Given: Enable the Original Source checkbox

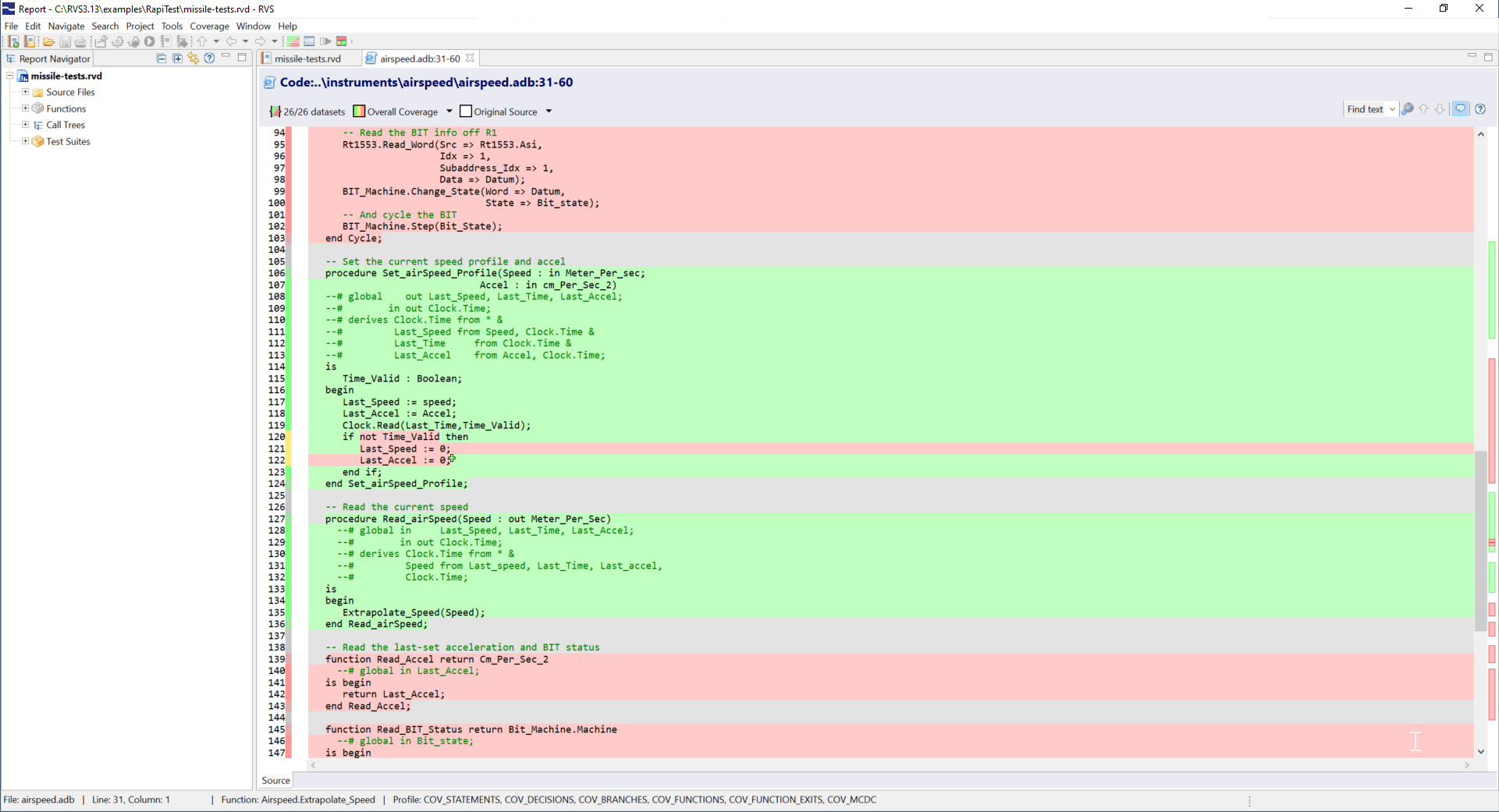Looking at the screenshot, I should point(467,111).
